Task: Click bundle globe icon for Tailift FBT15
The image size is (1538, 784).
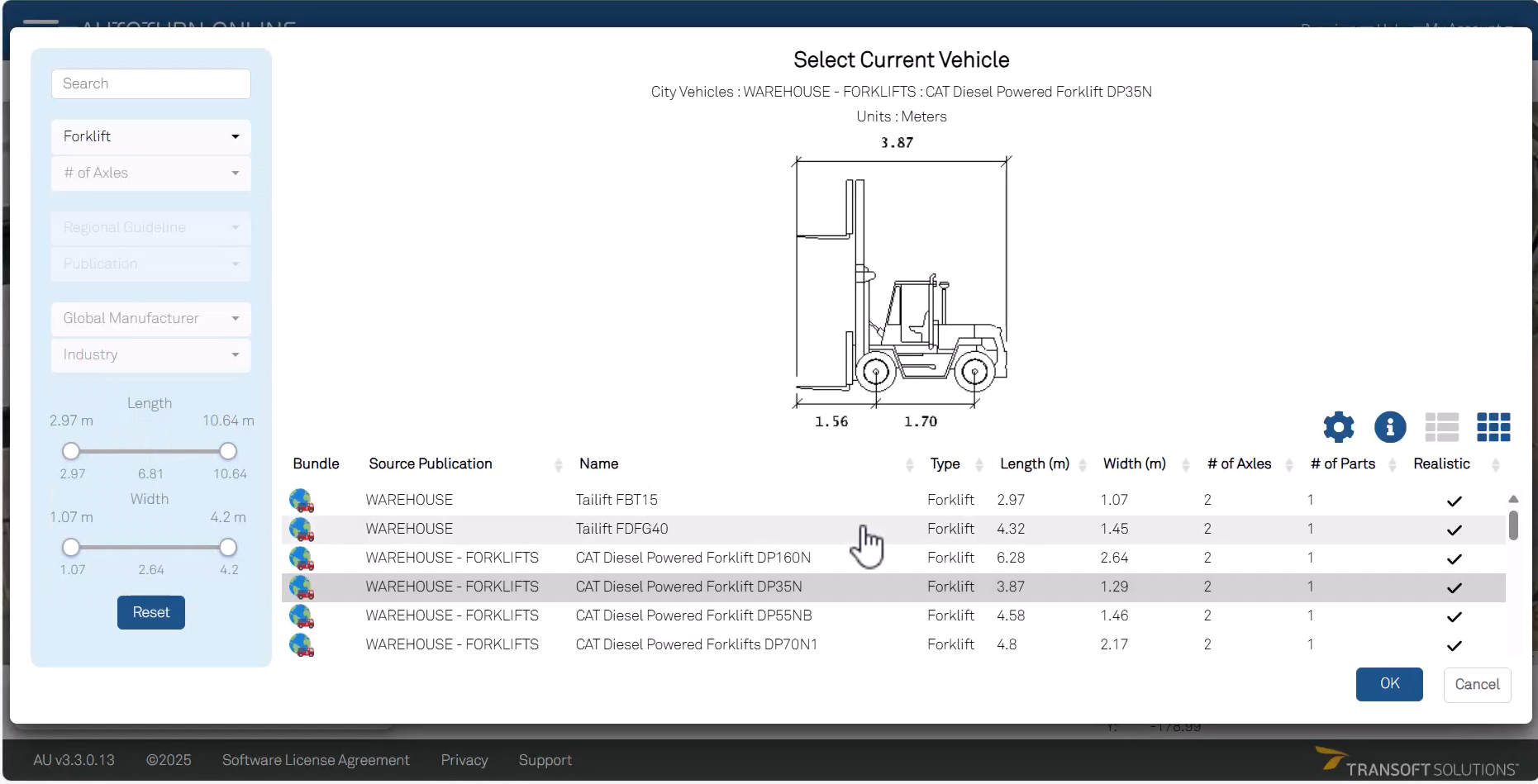Action: [x=302, y=501]
